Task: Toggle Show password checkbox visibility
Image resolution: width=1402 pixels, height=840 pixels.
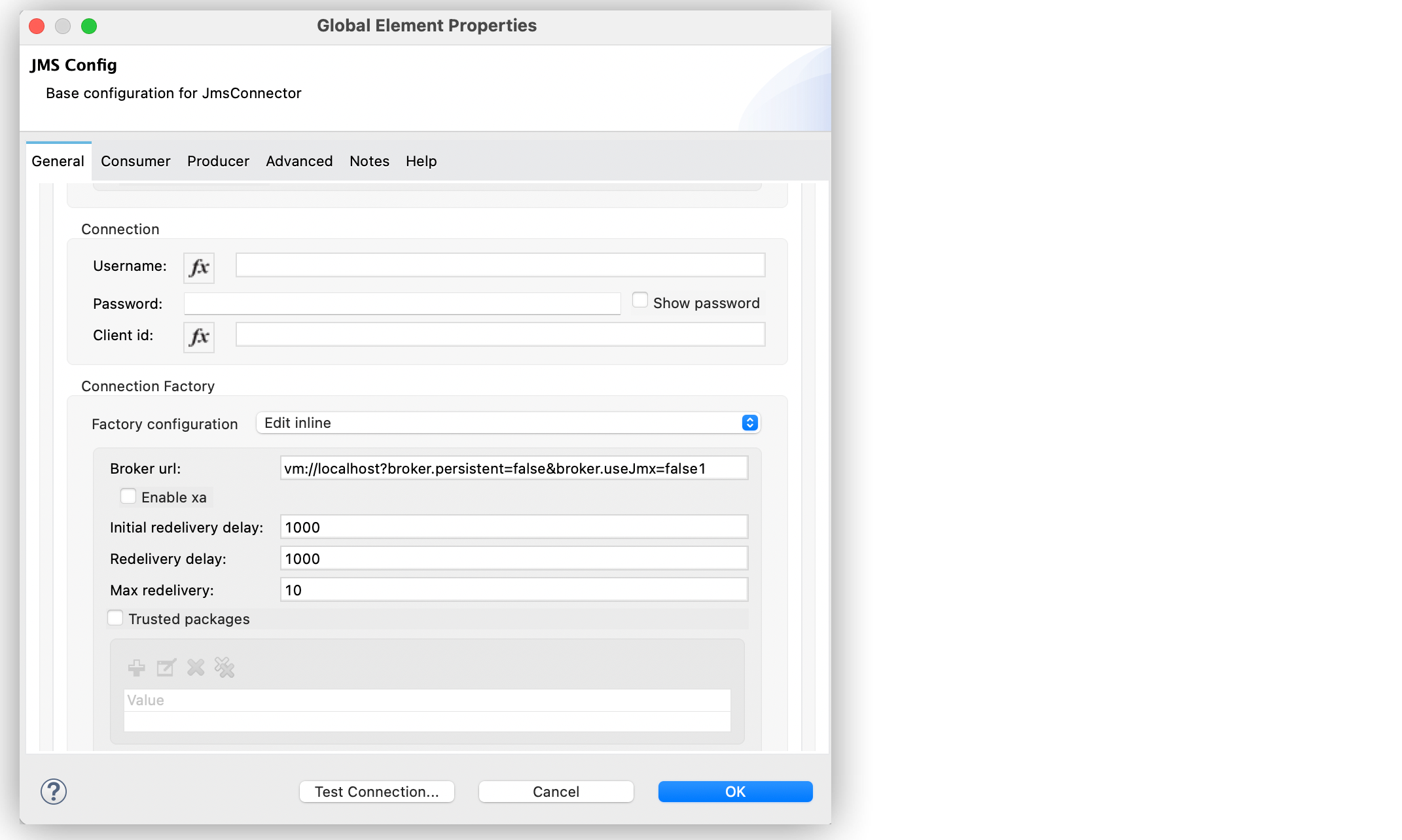Action: pyautogui.click(x=638, y=302)
